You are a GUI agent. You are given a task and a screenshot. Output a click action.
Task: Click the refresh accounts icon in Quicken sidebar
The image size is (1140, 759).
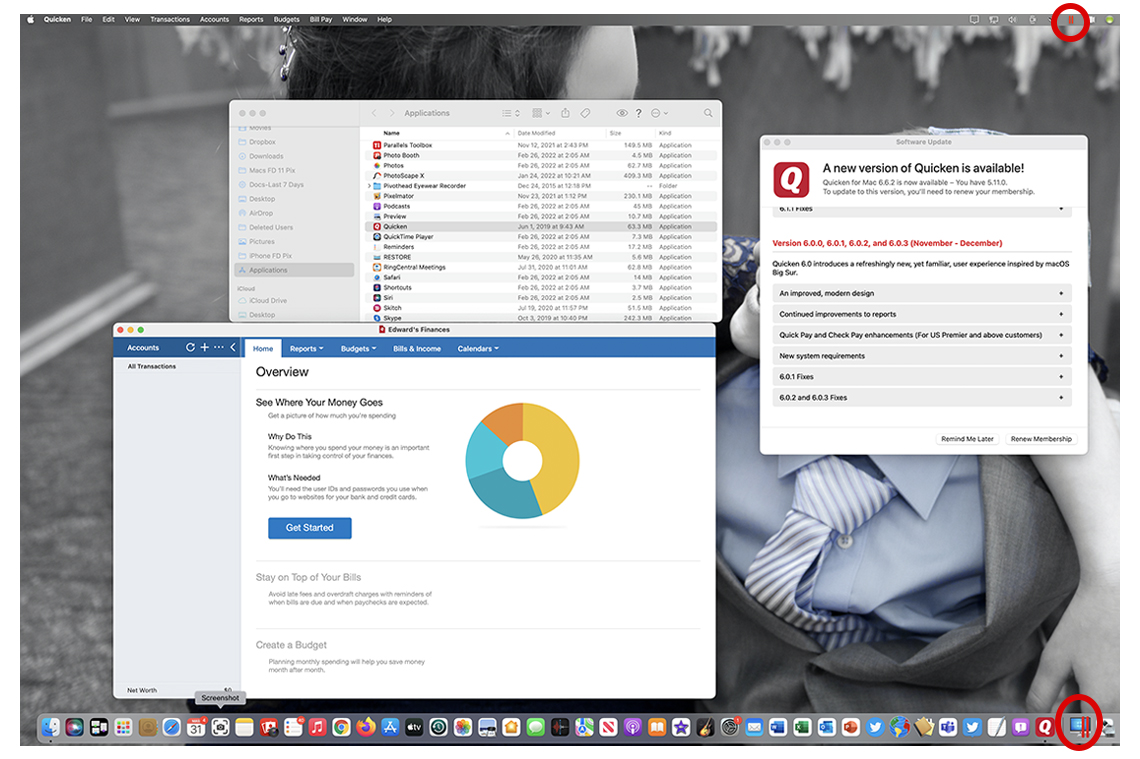(x=190, y=348)
